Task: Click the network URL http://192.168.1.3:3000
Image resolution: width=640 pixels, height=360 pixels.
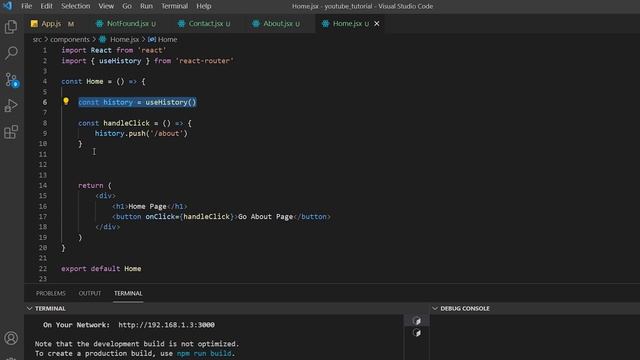Action: coord(167,325)
